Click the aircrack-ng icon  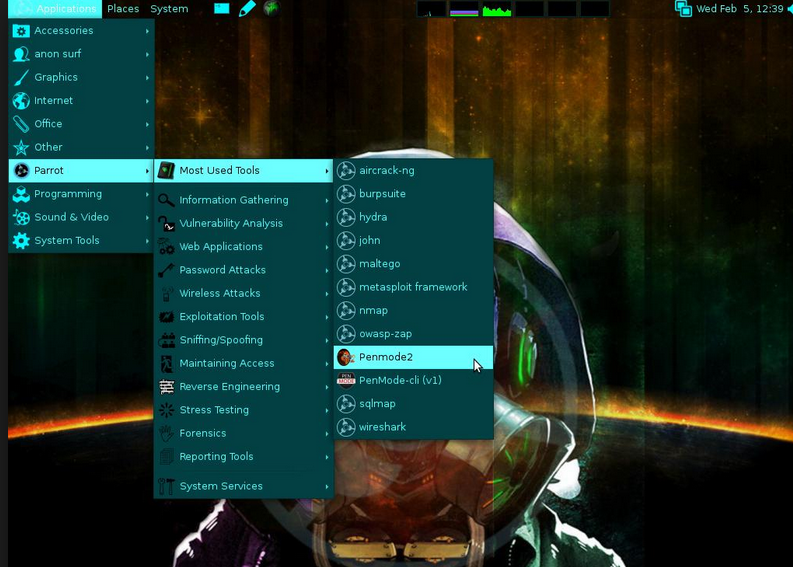click(346, 170)
